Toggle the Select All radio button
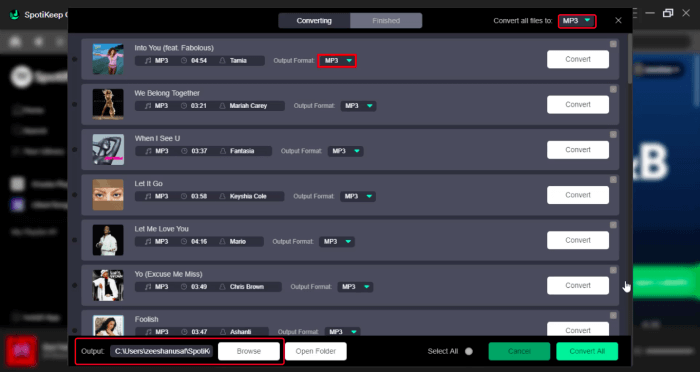 469,351
